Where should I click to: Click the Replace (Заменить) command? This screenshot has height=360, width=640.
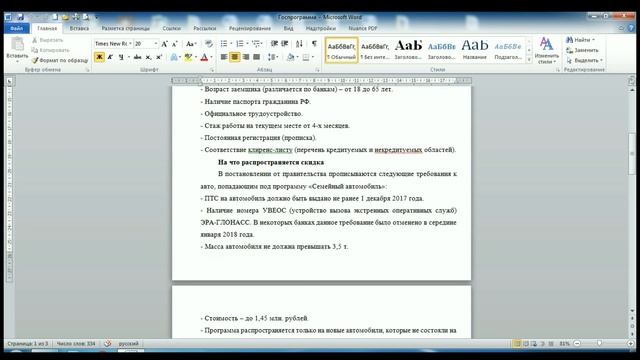582,50
